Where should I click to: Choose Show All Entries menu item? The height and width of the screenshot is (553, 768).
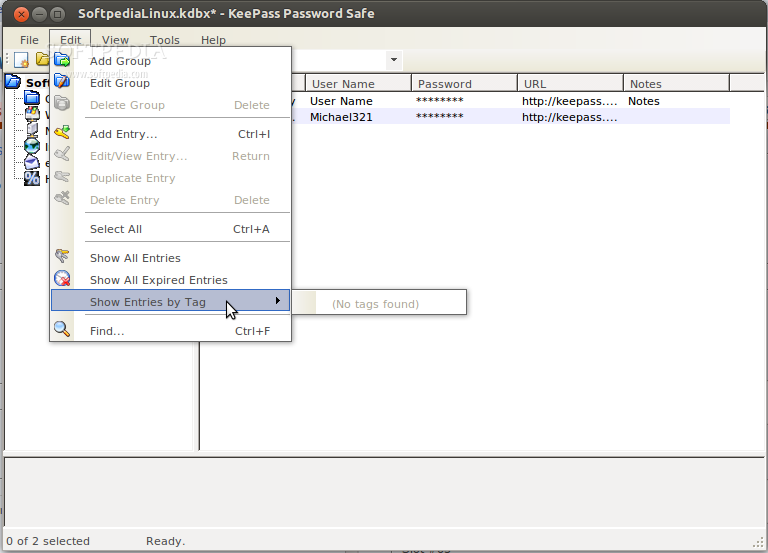[171, 258]
